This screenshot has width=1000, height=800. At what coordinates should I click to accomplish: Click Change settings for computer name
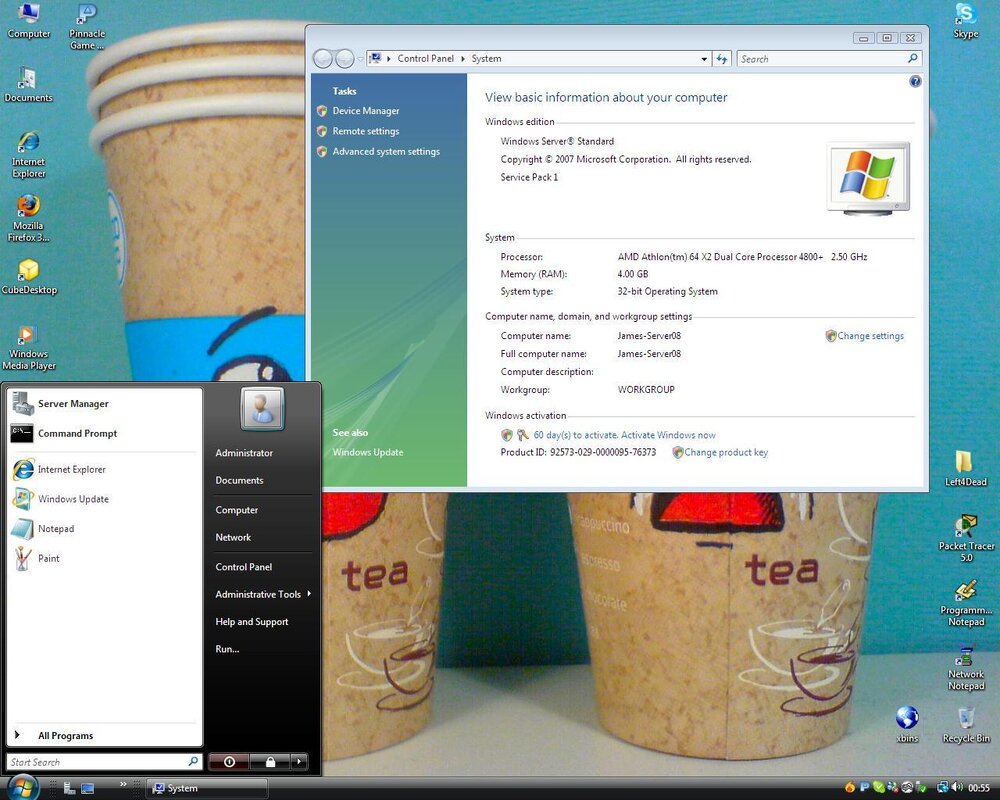coord(870,336)
